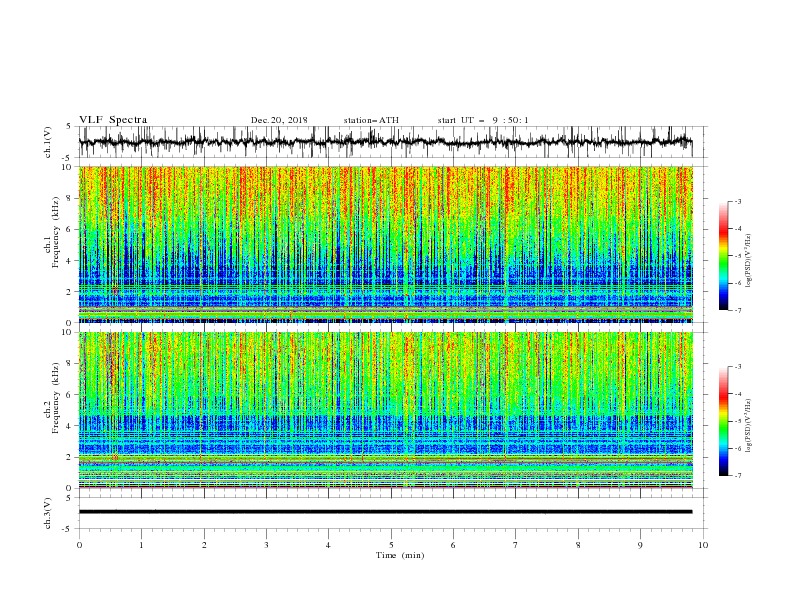Screen dimensions: 792x612
Task: Click time axis tick label "10"
Action: pyautogui.click(x=703, y=545)
